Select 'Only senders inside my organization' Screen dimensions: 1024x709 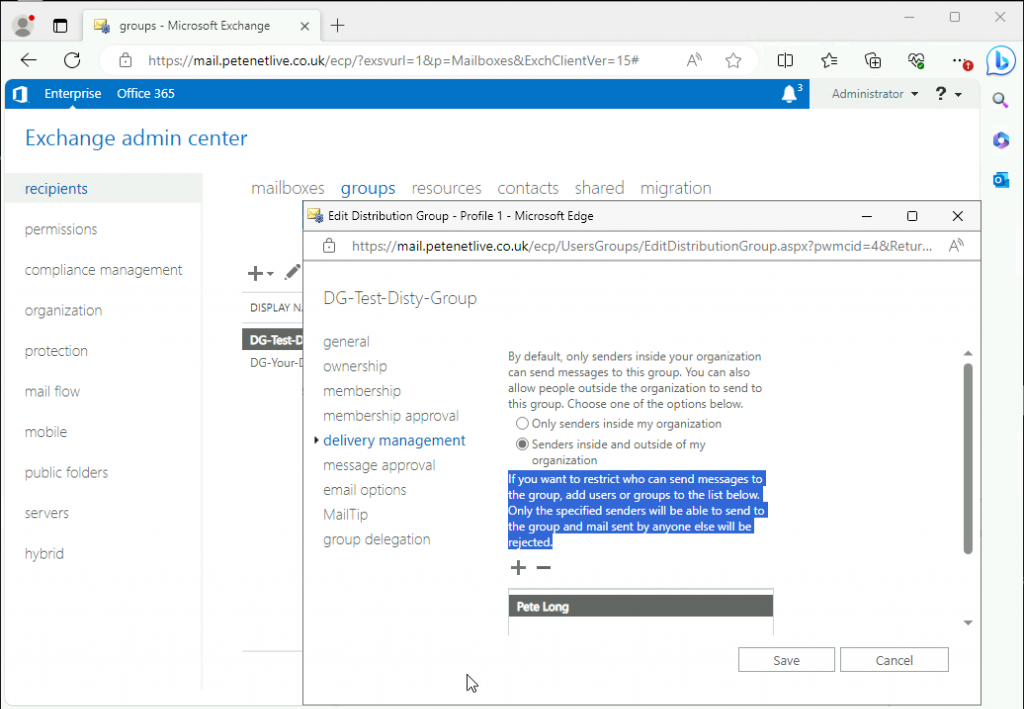point(521,423)
